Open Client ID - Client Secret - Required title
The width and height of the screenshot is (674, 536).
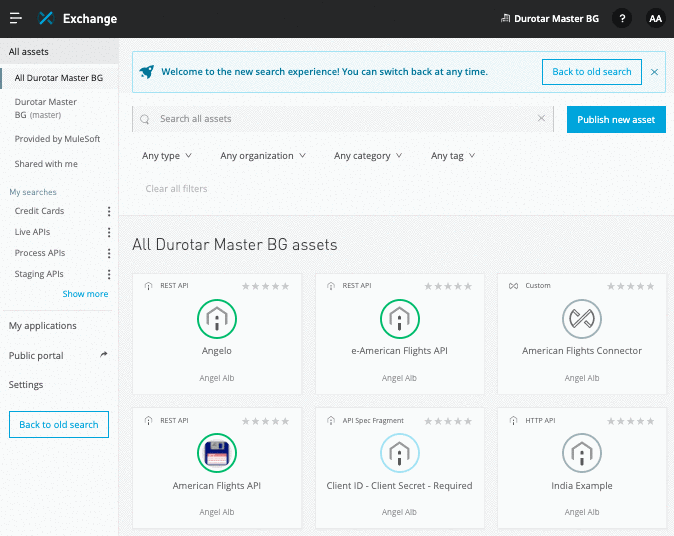click(399, 486)
